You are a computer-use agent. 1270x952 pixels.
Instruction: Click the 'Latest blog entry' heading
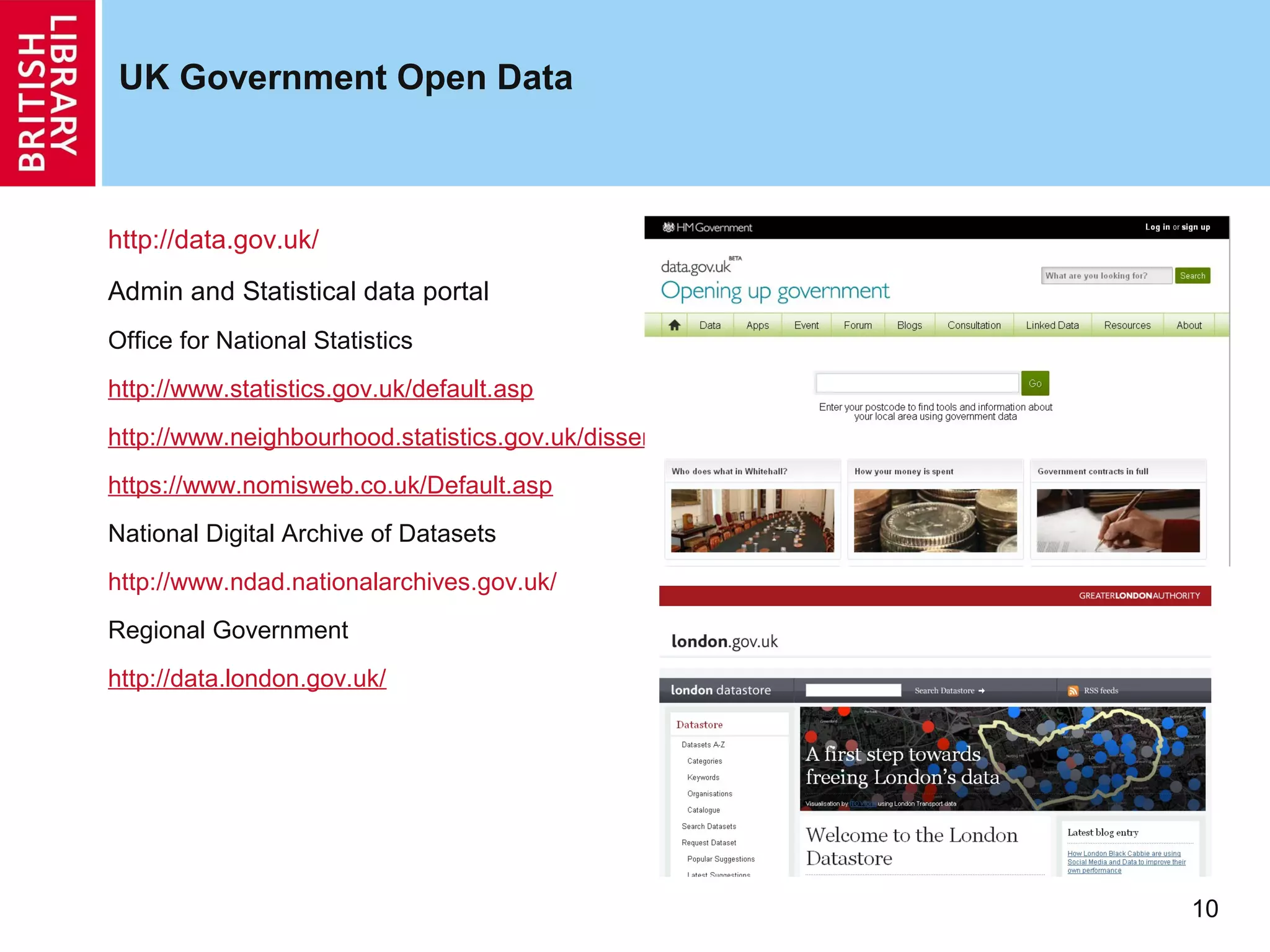1103,832
